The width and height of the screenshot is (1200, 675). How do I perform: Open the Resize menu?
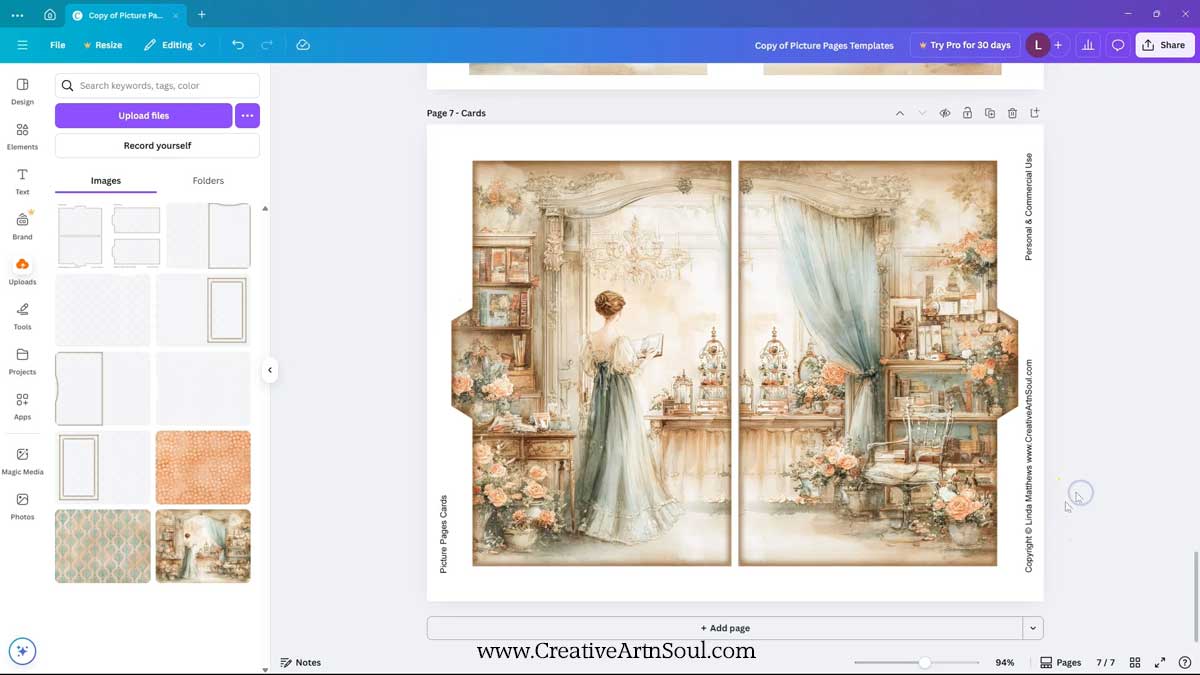(x=102, y=45)
